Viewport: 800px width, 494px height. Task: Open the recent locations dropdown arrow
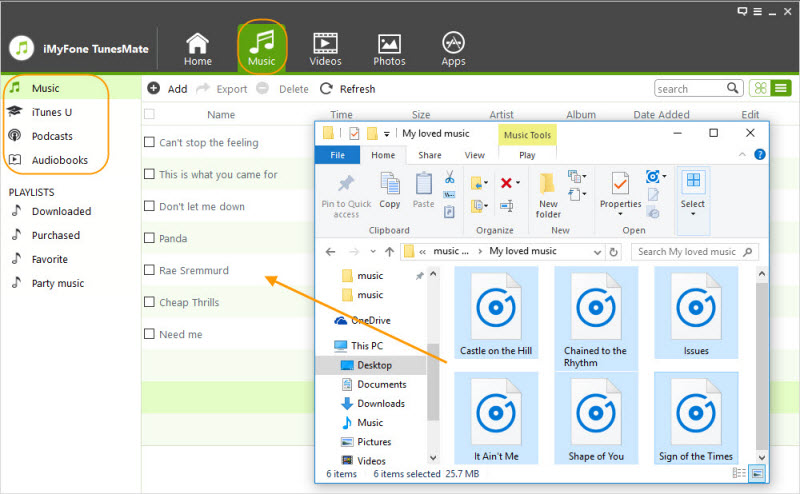click(x=373, y=252)
